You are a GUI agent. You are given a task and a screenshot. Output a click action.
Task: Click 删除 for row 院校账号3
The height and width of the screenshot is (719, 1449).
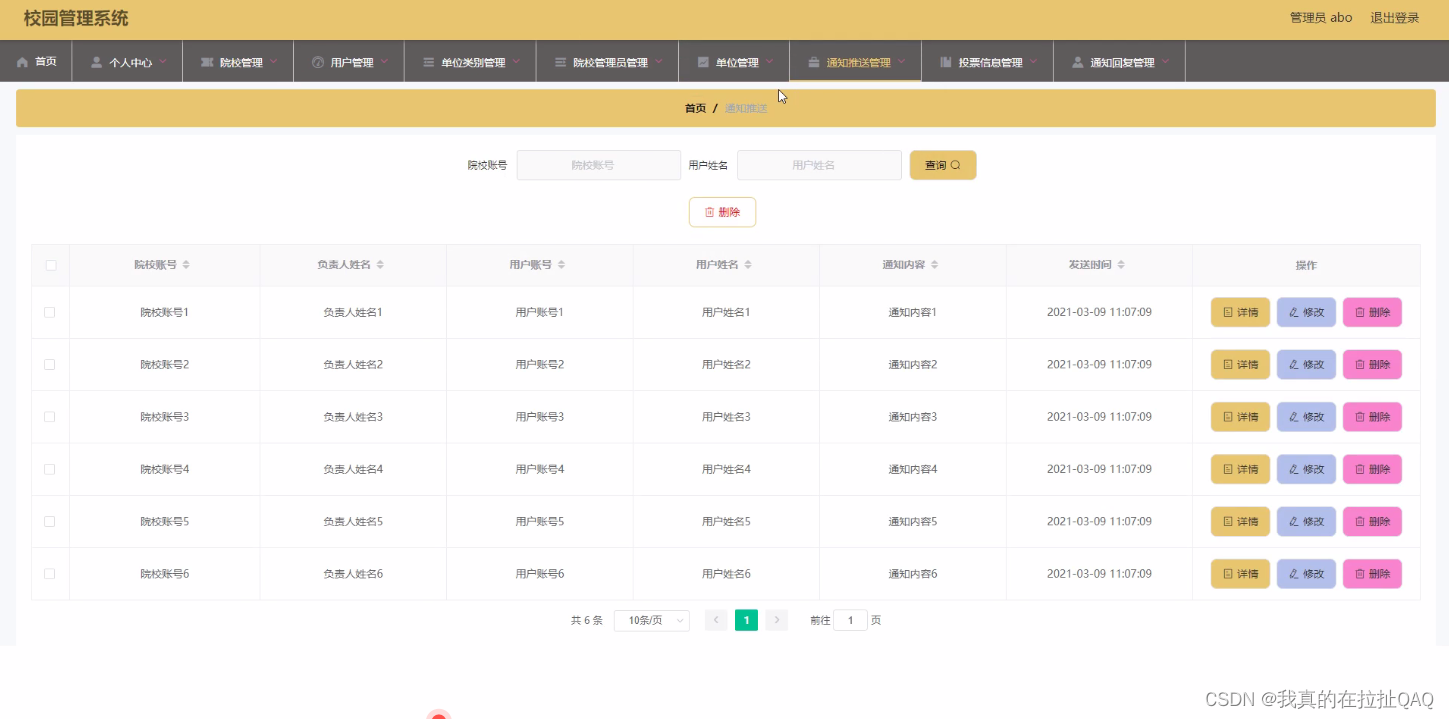tap(1372, 417)
